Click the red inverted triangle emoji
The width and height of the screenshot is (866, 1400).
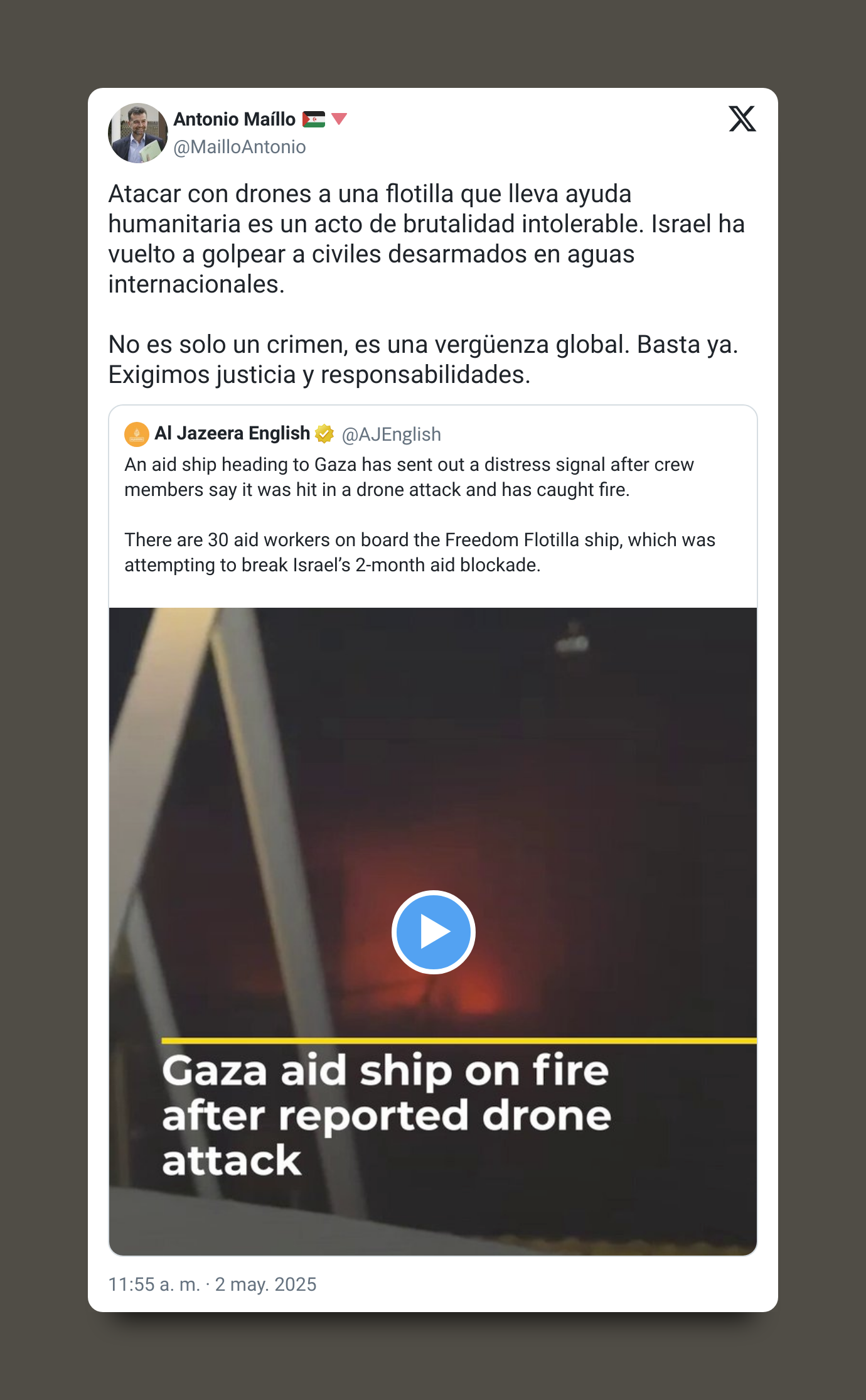click(x=339, y=119)
